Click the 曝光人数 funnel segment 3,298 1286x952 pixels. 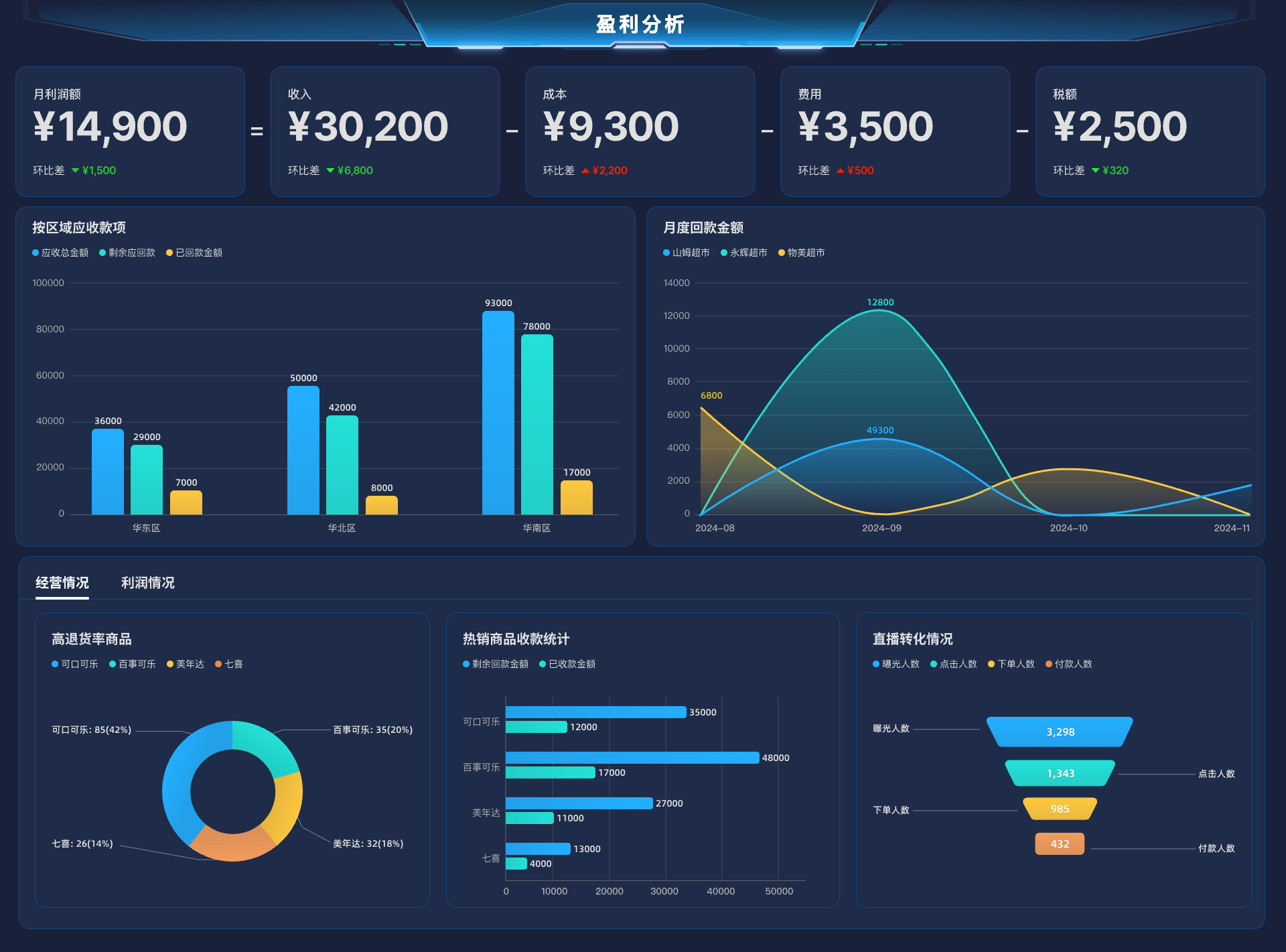tap(1060, 732)
